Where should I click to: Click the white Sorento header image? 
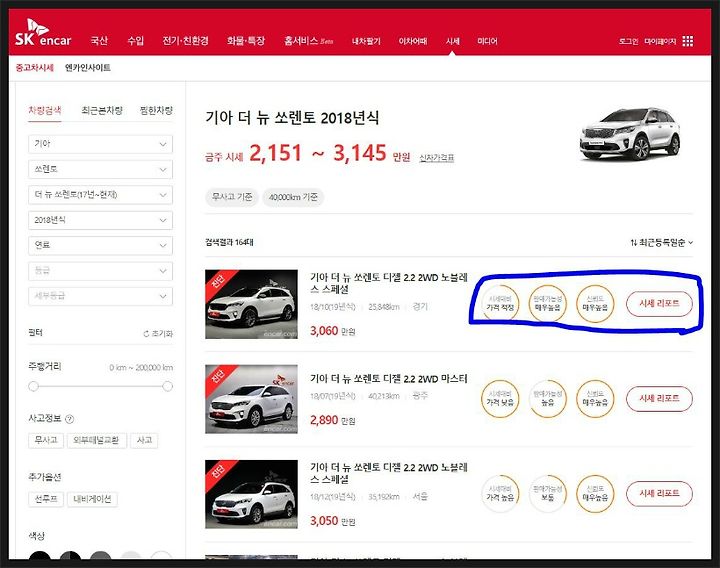630,135
